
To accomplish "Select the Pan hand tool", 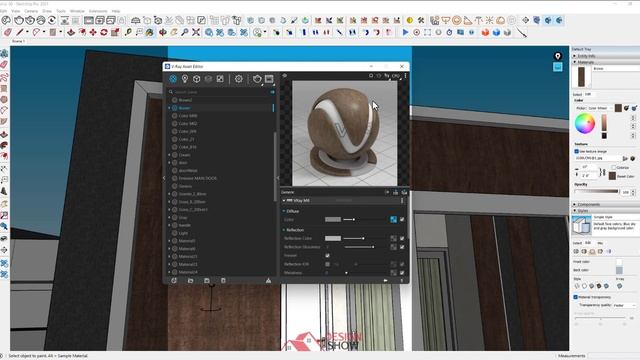I will click(x=174, y=32).
